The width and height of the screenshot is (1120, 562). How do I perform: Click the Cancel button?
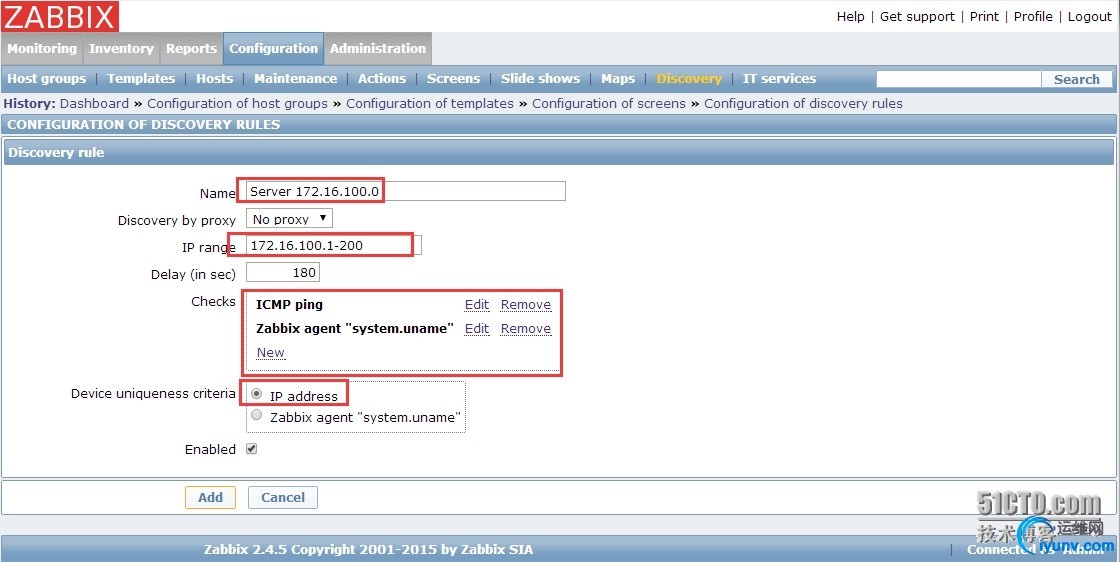tap(283, 497)
